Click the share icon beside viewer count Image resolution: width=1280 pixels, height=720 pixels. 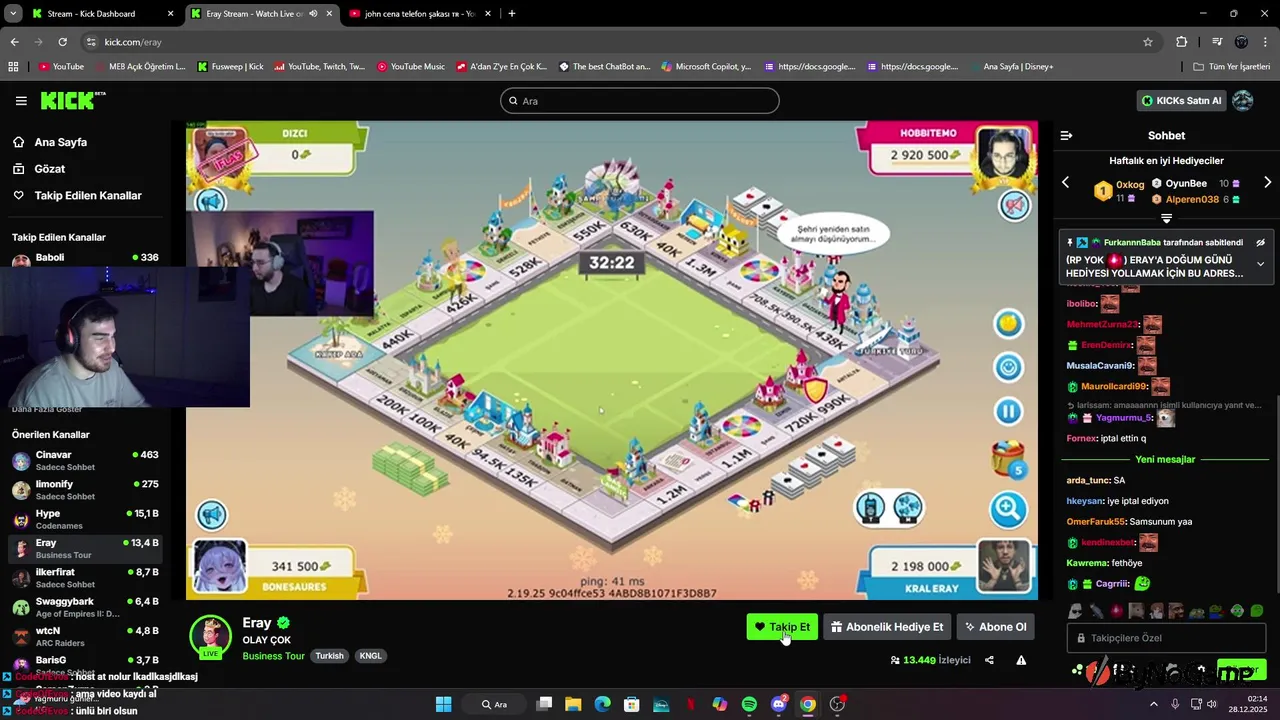click(989, 660)
